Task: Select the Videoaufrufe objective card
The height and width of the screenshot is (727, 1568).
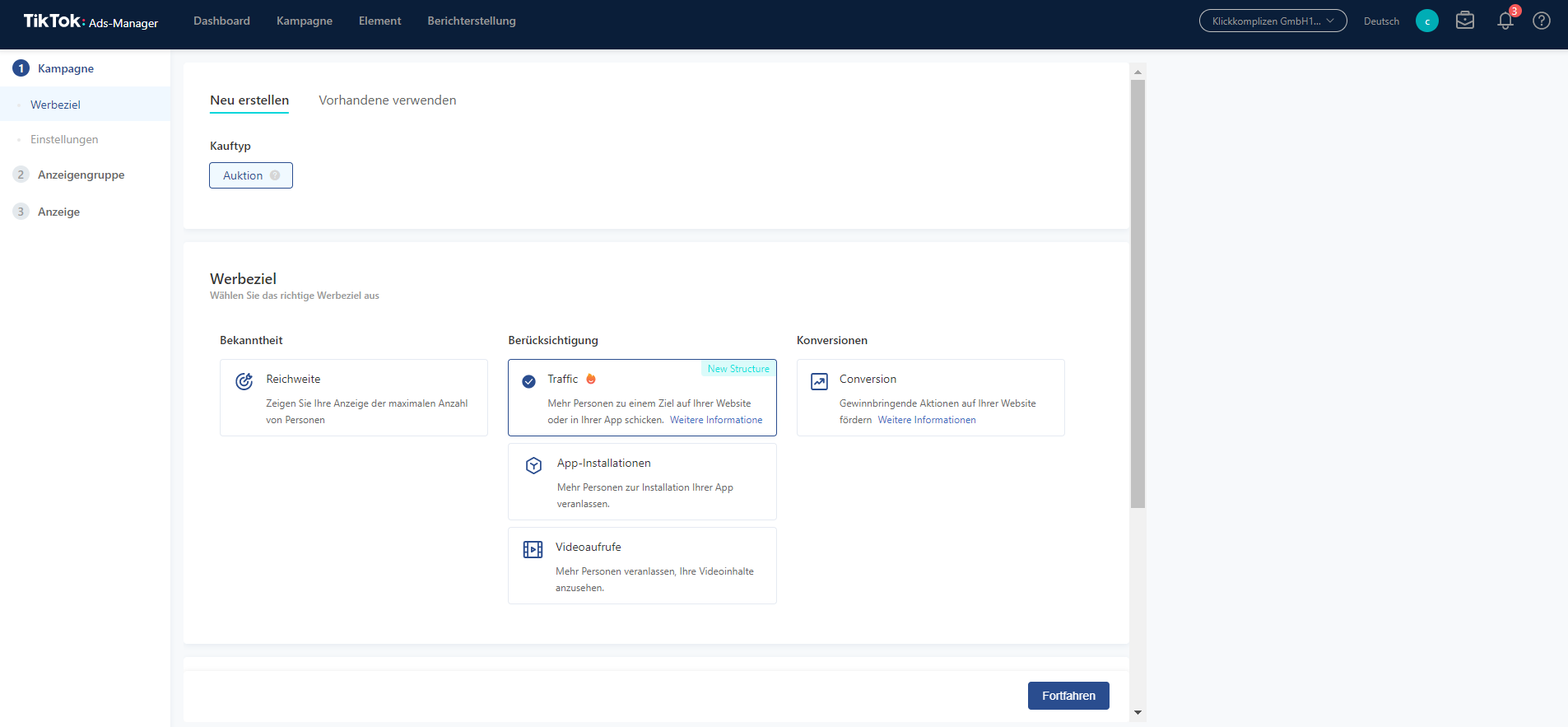Action: (642, 566)
